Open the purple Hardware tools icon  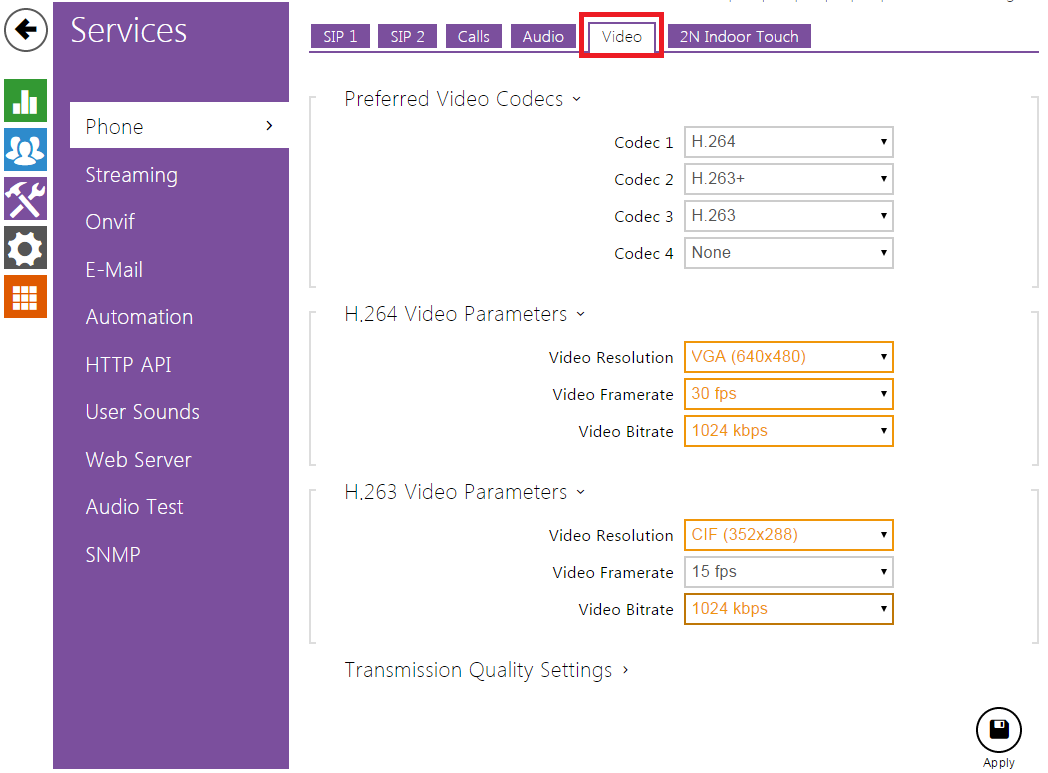pos(25,199)
